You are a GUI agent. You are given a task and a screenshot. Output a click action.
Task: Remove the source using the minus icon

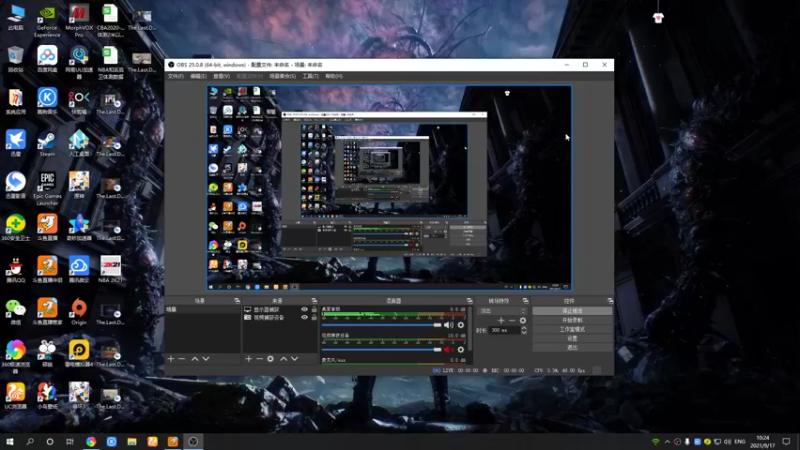coord(259,359)
